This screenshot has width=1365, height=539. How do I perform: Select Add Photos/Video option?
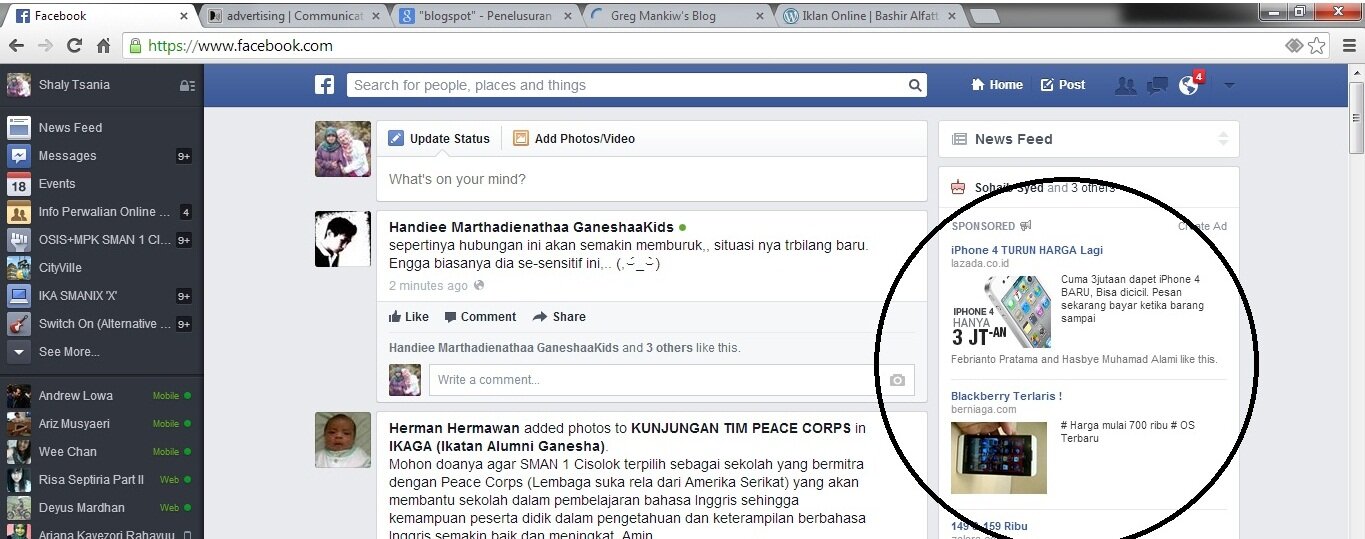(x=574, y=139)
